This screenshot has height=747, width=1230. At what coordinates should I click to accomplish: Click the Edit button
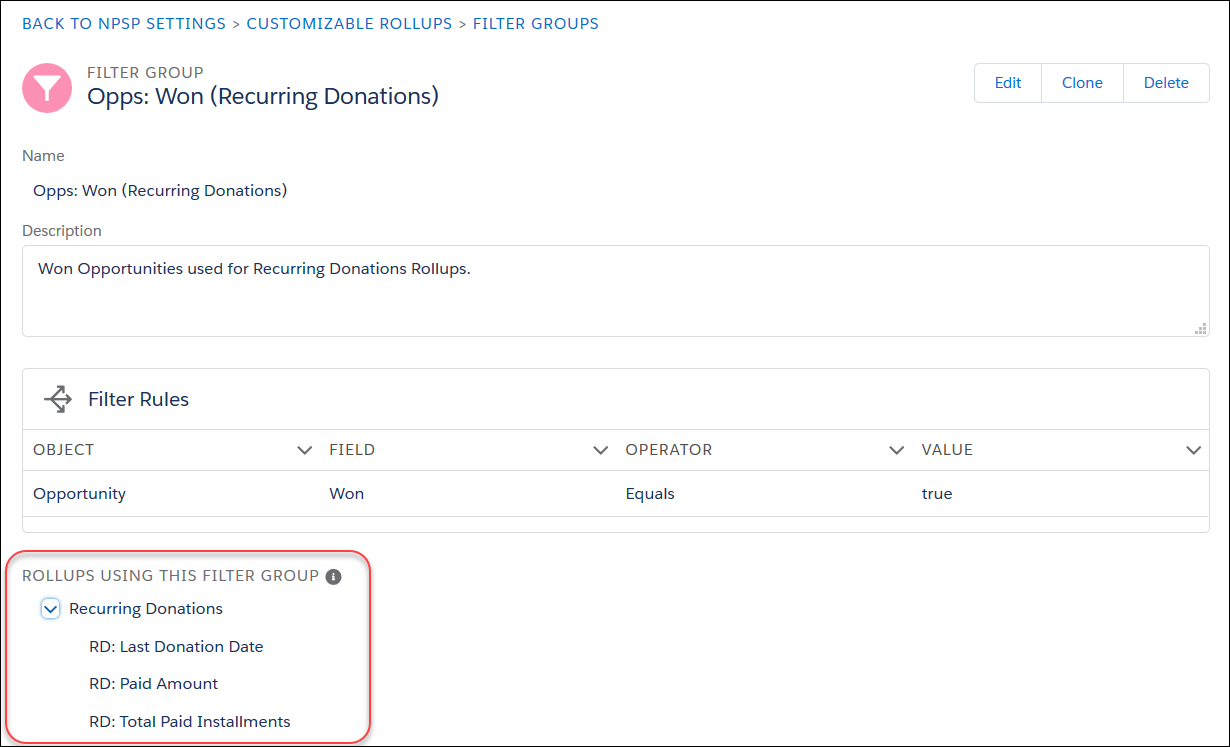tap(1007, 82)
